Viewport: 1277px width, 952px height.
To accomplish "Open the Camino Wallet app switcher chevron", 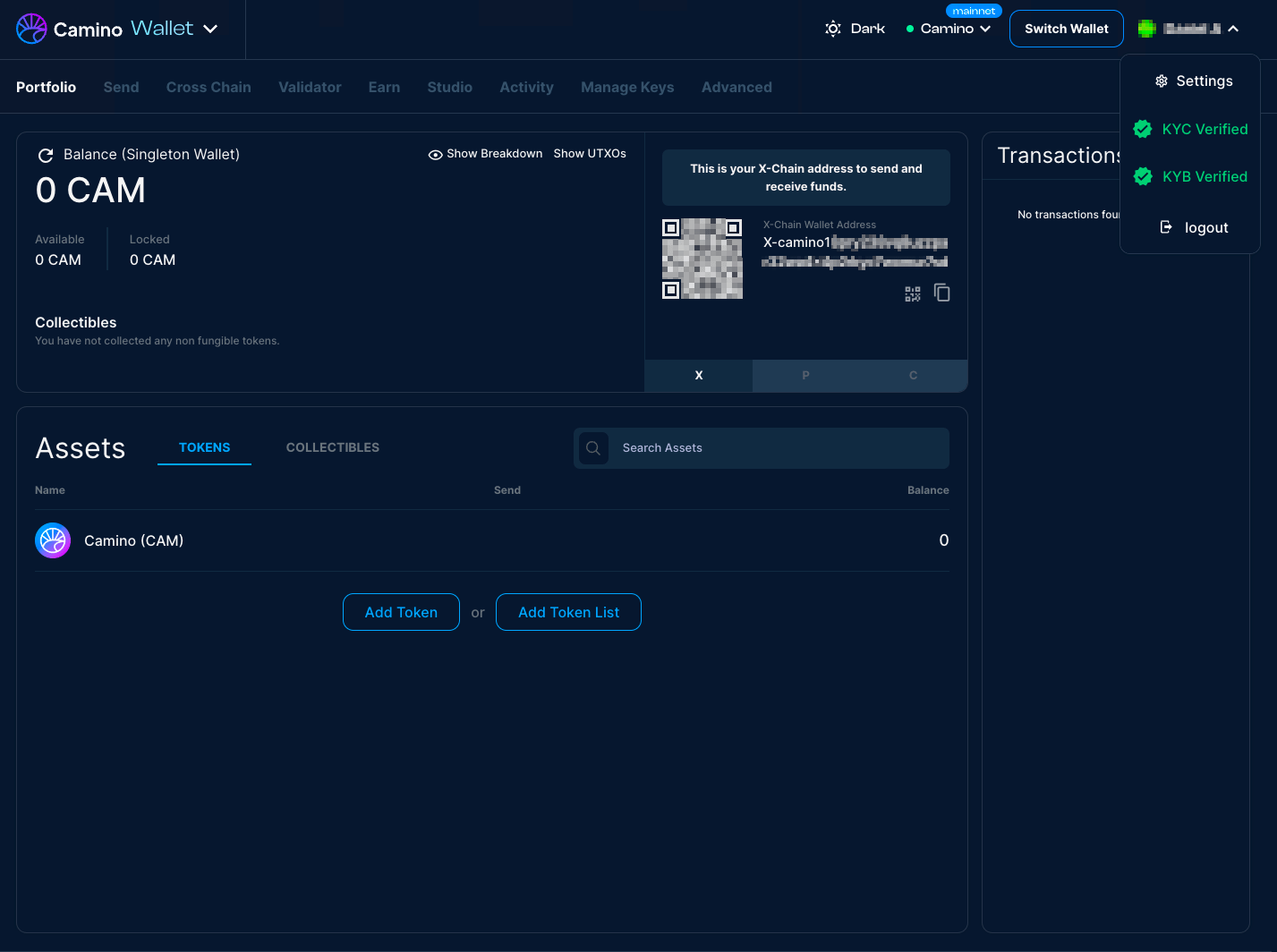I will (210, 29).
